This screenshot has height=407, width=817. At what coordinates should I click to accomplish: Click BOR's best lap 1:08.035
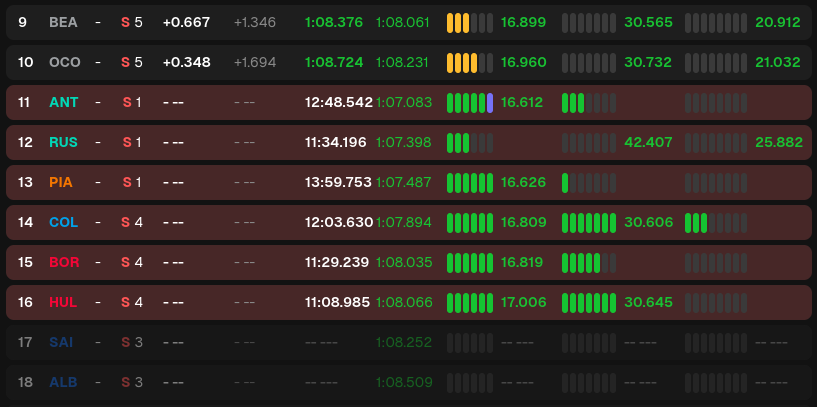coord(404,262)
